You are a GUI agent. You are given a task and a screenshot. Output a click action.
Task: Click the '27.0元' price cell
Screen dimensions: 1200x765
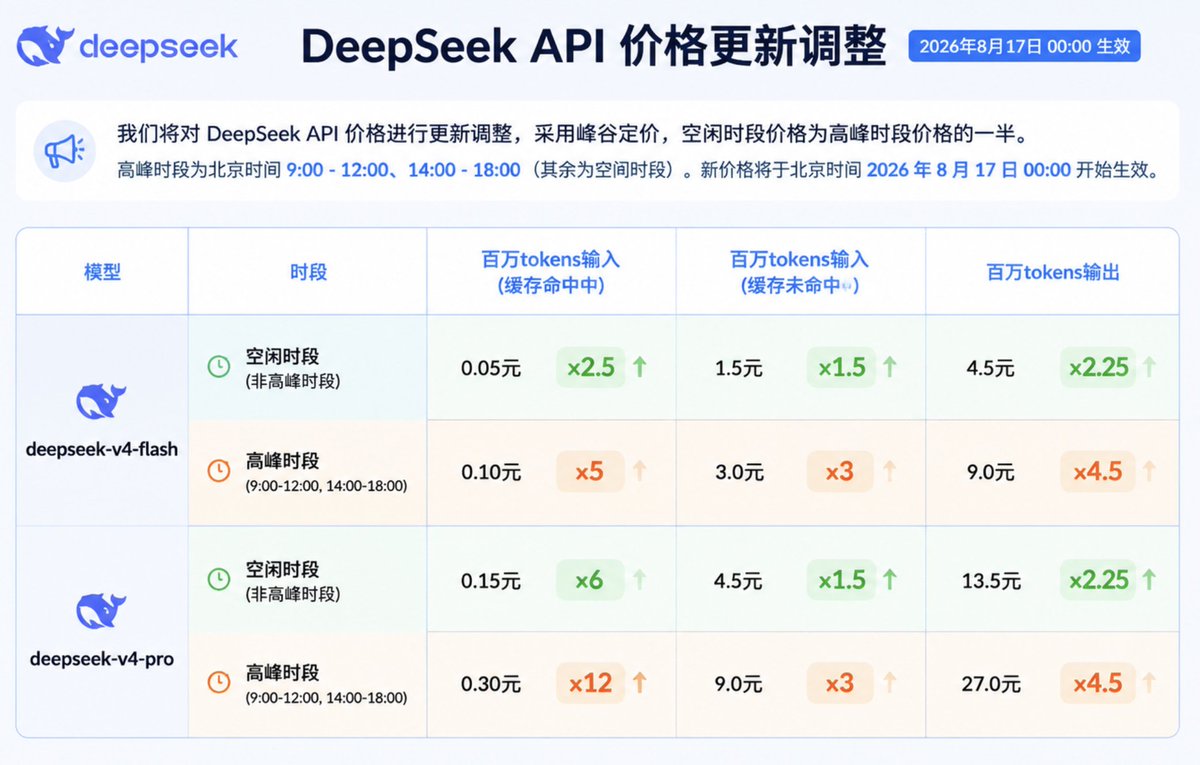(x=992, y=684)
